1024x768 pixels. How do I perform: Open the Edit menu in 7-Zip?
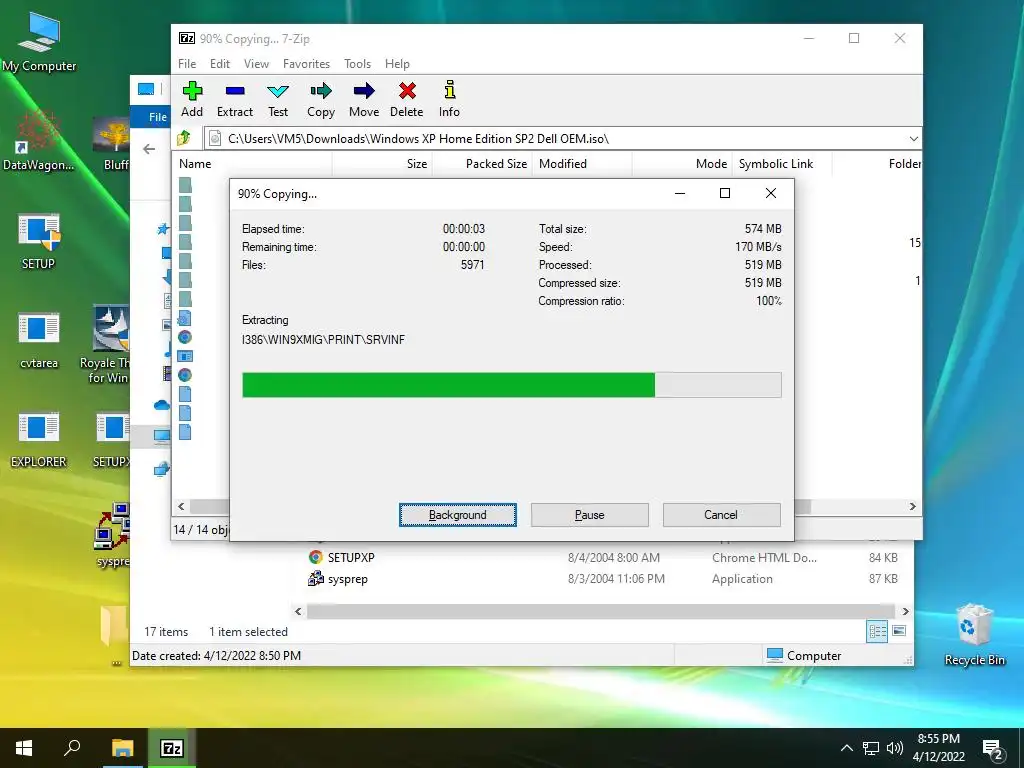coord(219,63)
